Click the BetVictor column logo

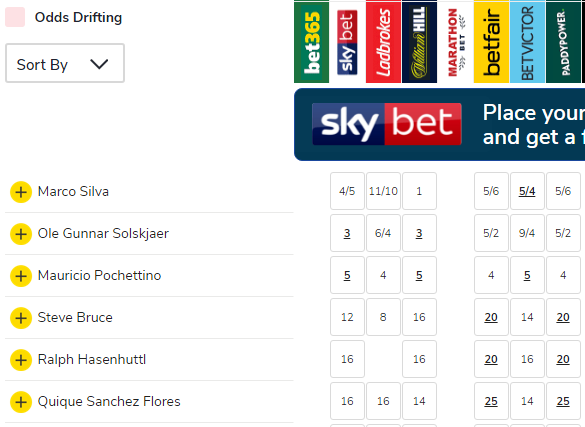pos(528,42)
